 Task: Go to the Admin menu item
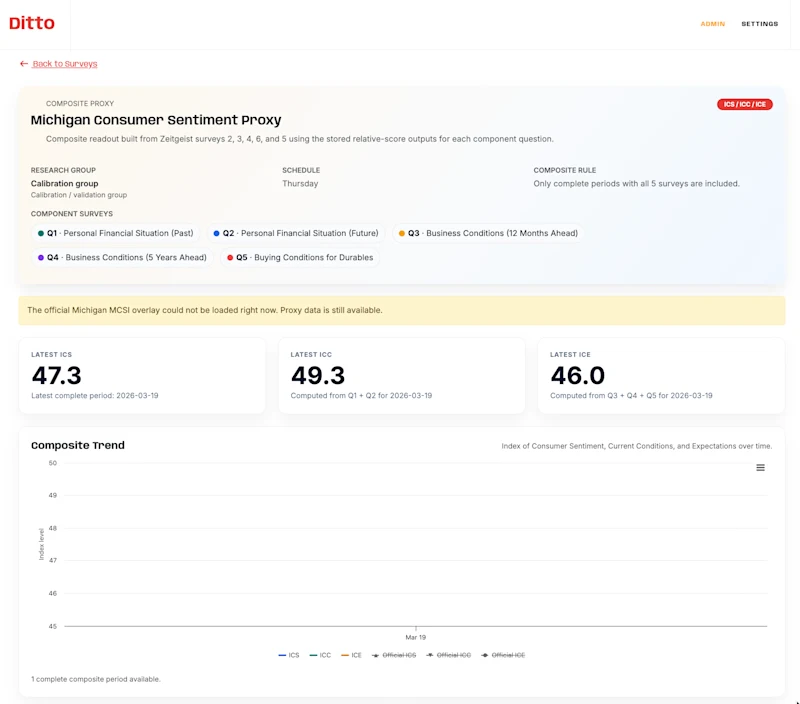point(712,24)
